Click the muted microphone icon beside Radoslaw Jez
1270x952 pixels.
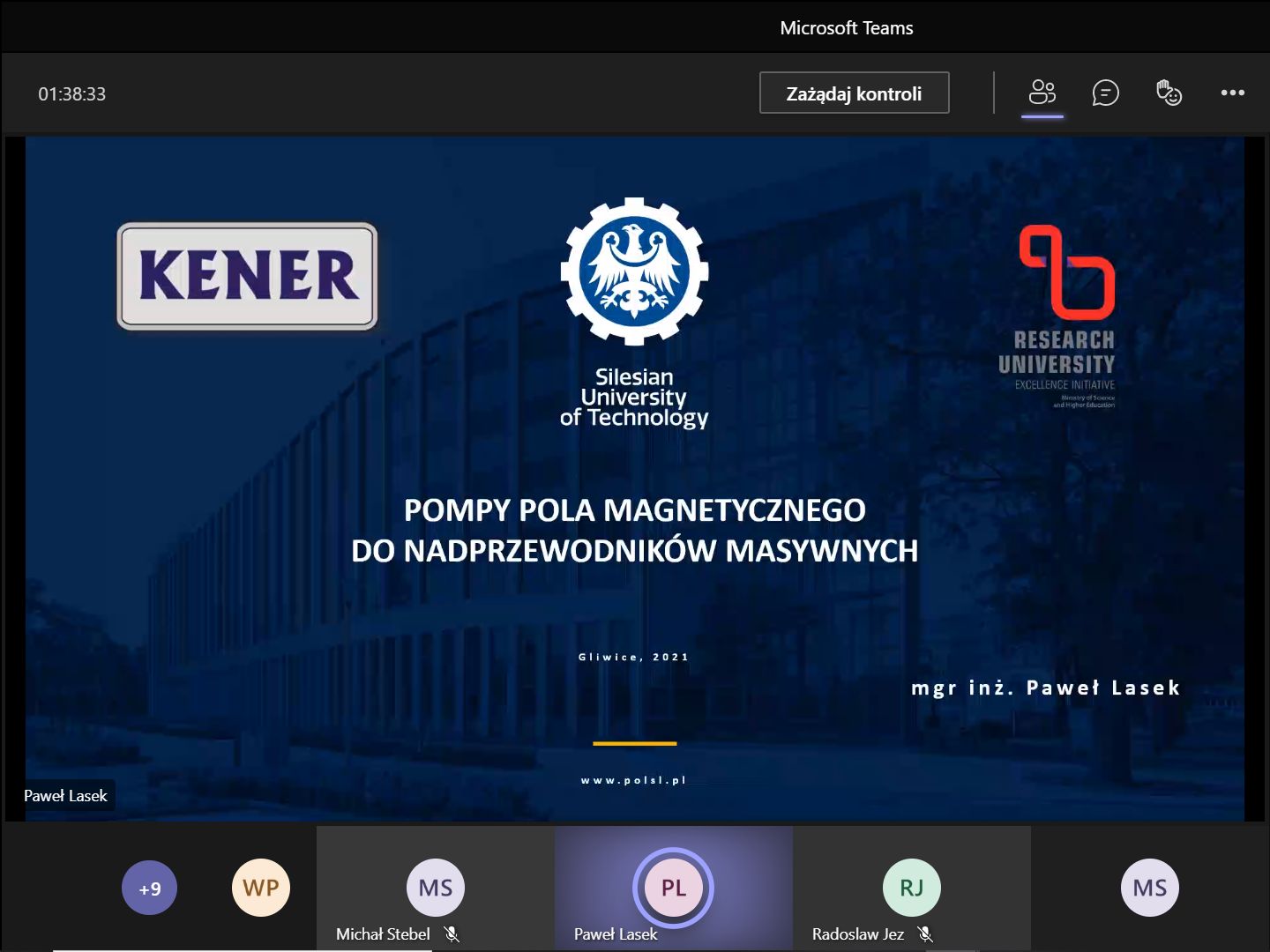pyautogui.click(x=925, y=933)
